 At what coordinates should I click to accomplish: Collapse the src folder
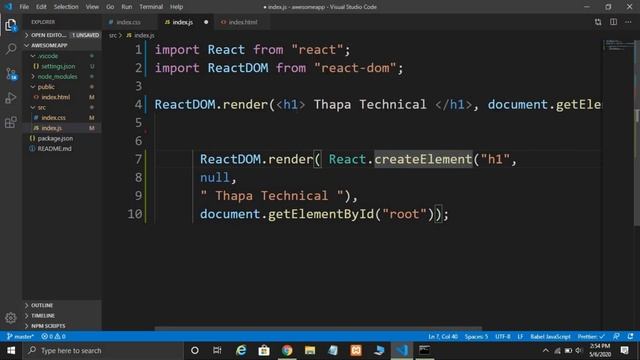click(x=62, y=107)
